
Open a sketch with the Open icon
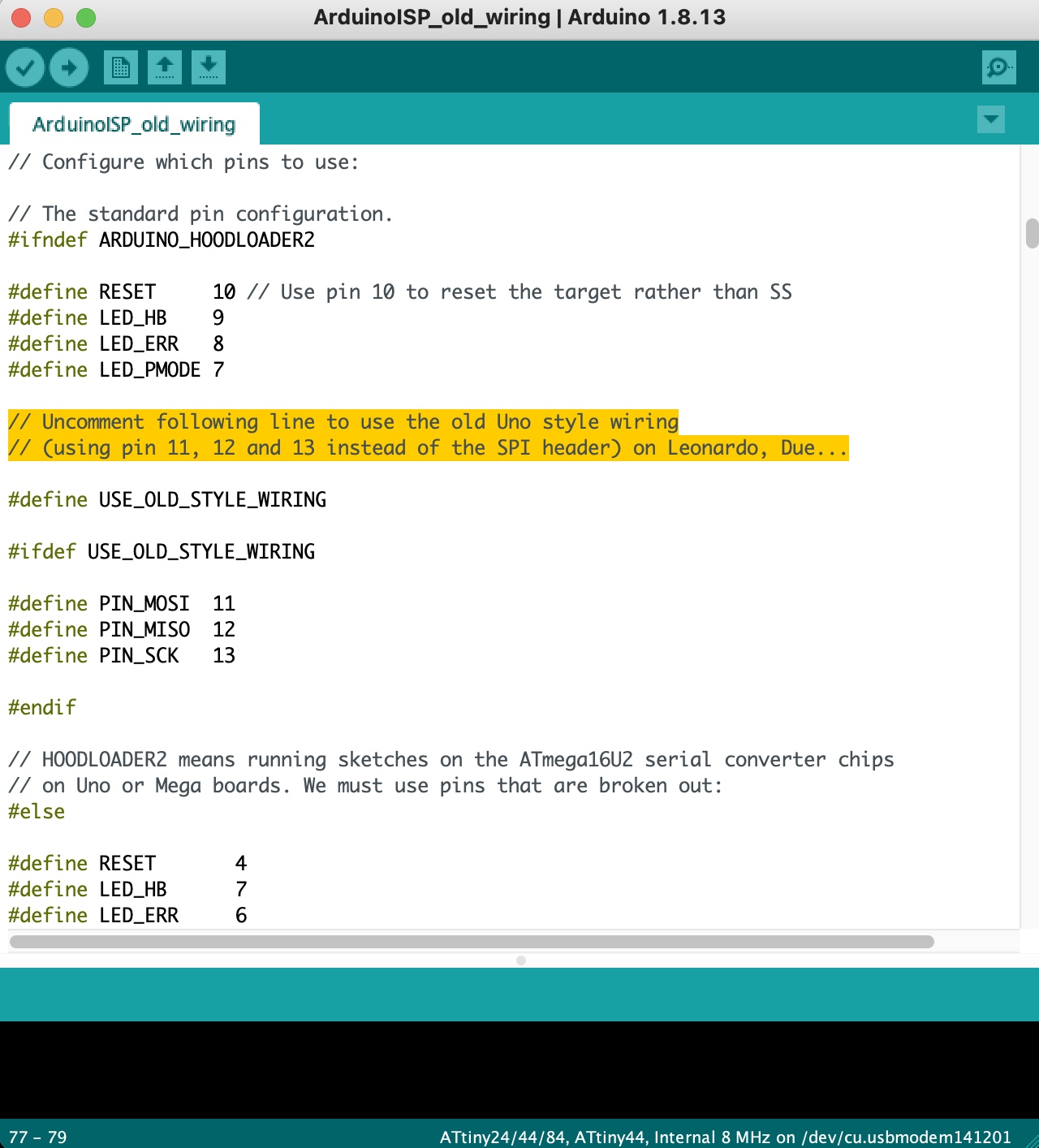(x=165, y=67)
